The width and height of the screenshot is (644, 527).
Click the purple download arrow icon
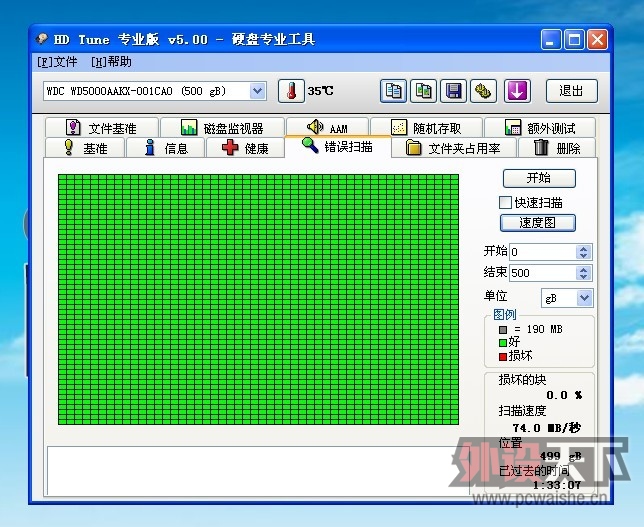pyautogui.click(x=517, y=91)
